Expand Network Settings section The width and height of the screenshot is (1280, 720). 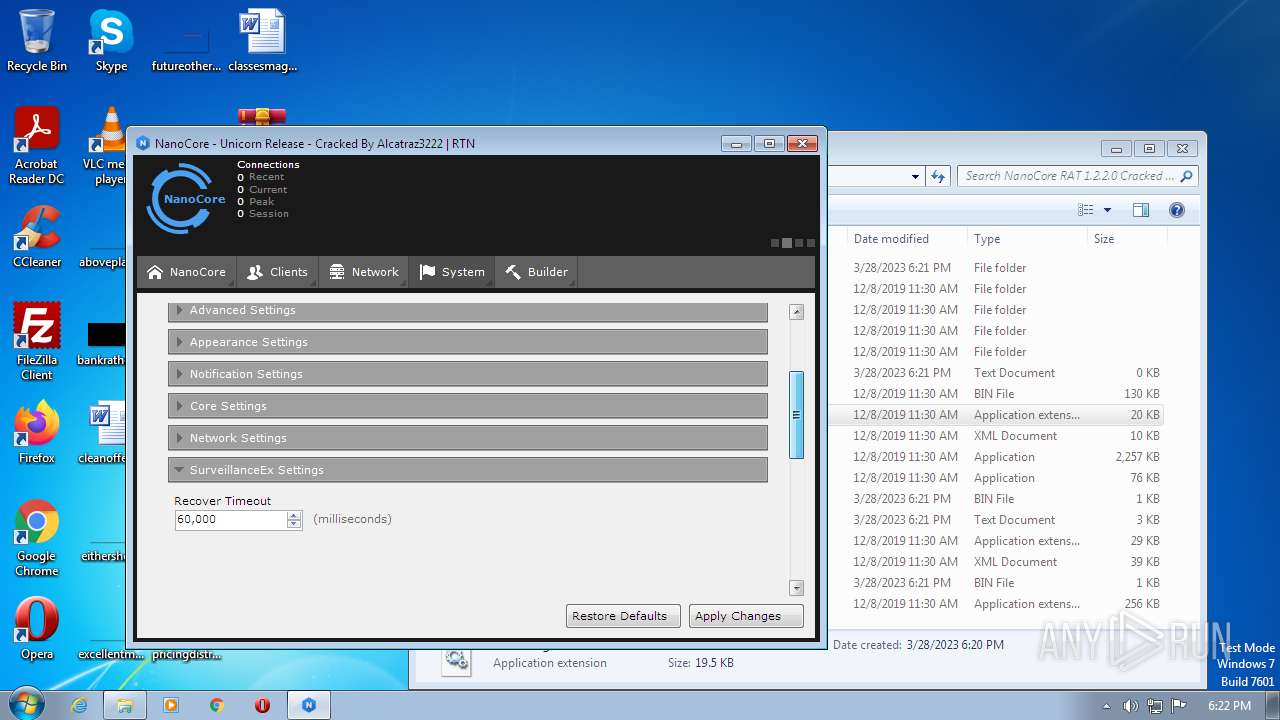tap(468, 438)
